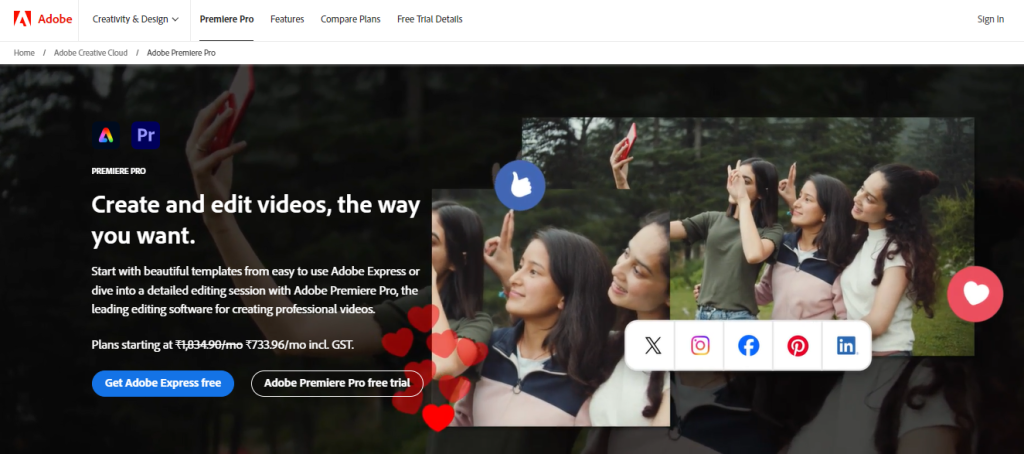Click the Sign In link
This screenshot has height=454, width=1024.
[991, 19]
